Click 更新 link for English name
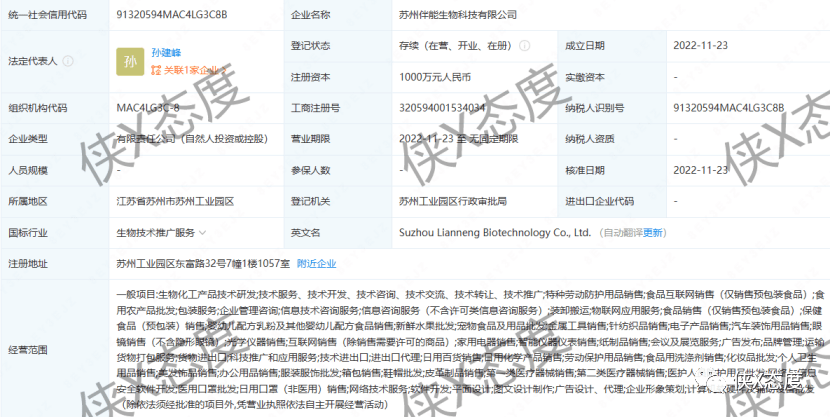 tap(653, 233)
